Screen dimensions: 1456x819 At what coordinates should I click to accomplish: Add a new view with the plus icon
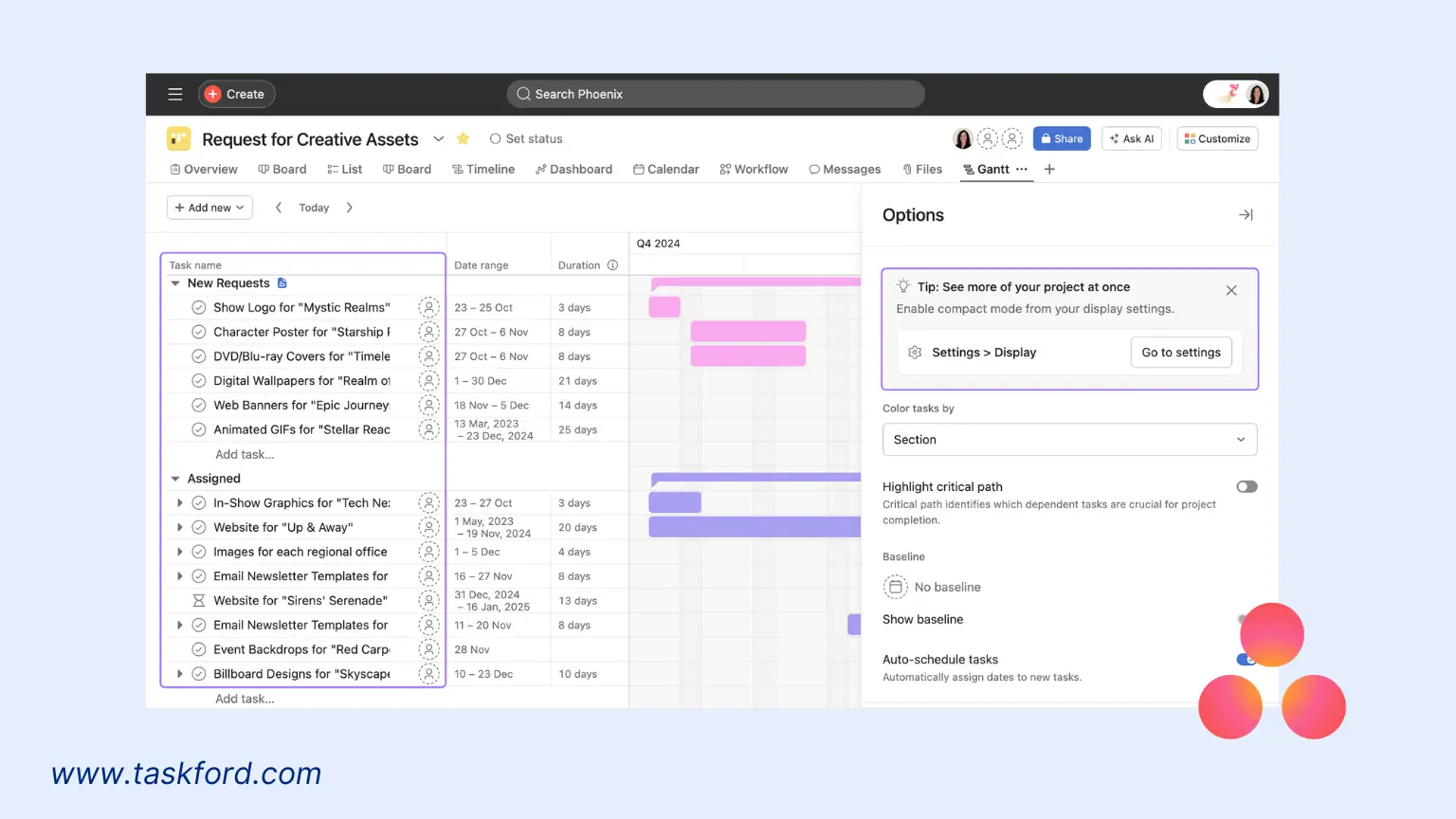coord(1048,169)
